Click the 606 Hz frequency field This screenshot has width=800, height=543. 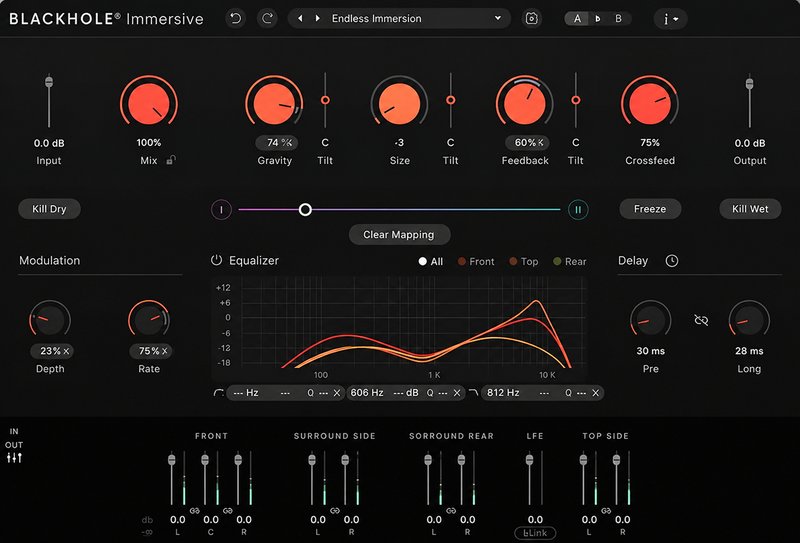pyautogui.click(x=367, y=393)
